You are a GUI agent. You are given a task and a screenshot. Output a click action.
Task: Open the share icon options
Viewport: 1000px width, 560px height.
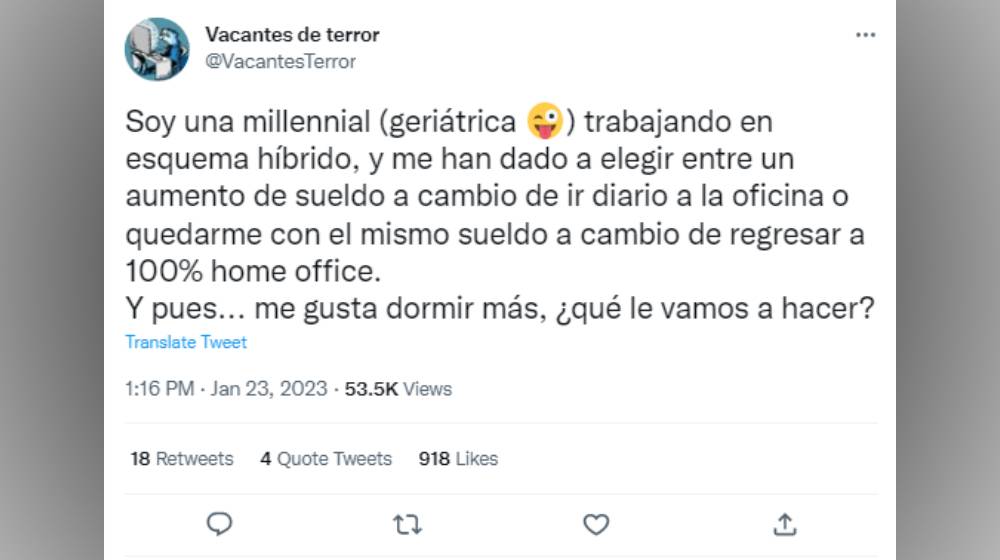pyautogui.click(x=785, y=524)
